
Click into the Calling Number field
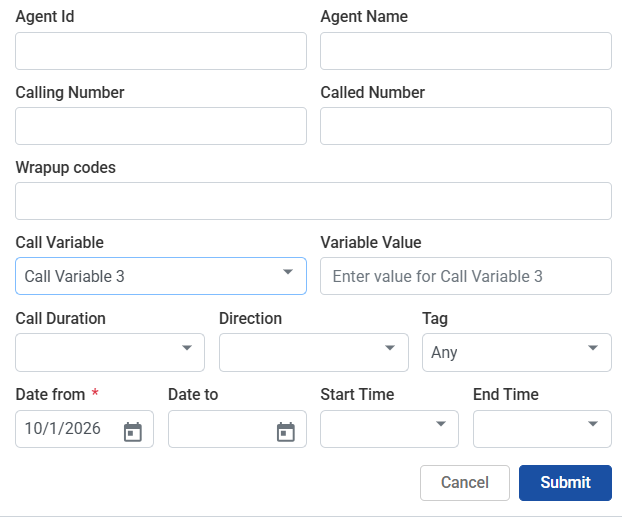point(161,126)
